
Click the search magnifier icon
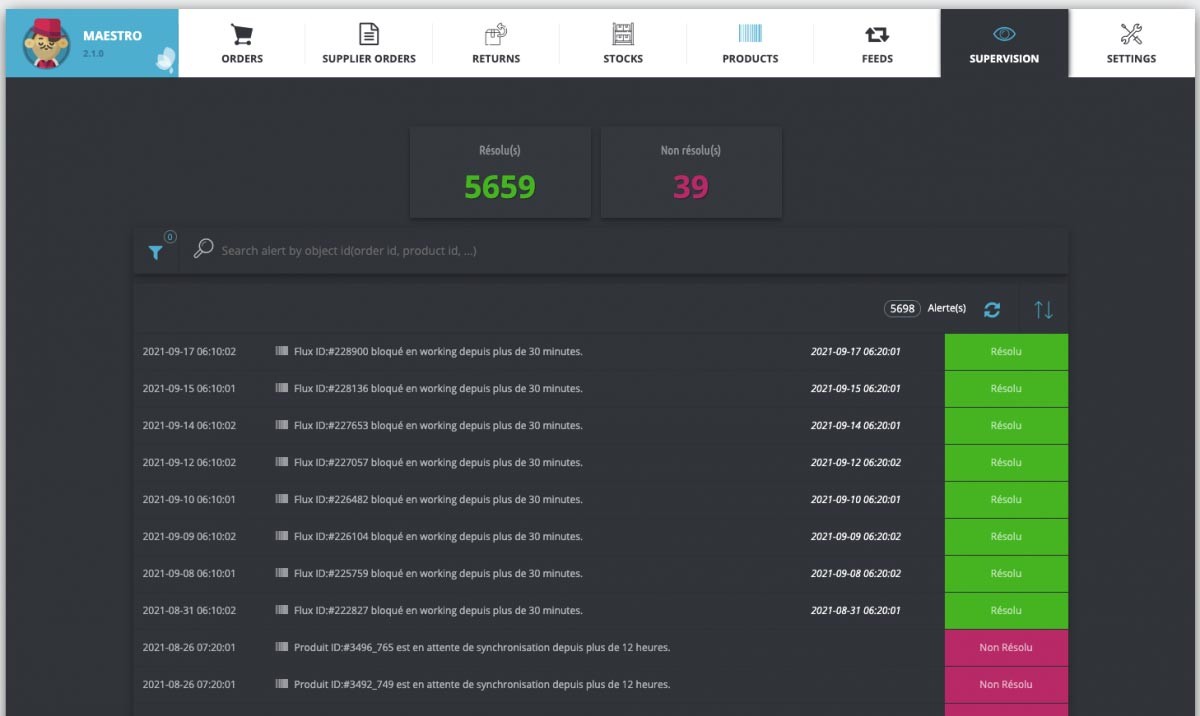[x=203, y=249]
